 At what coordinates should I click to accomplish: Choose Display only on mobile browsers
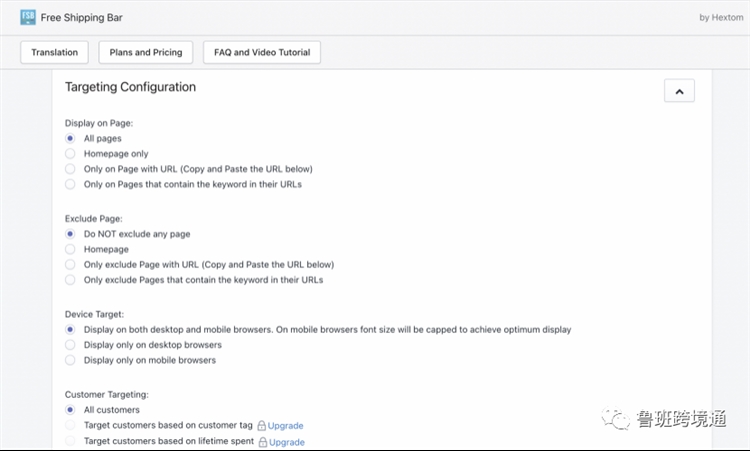pyautogui.click(x=70, y=360)
